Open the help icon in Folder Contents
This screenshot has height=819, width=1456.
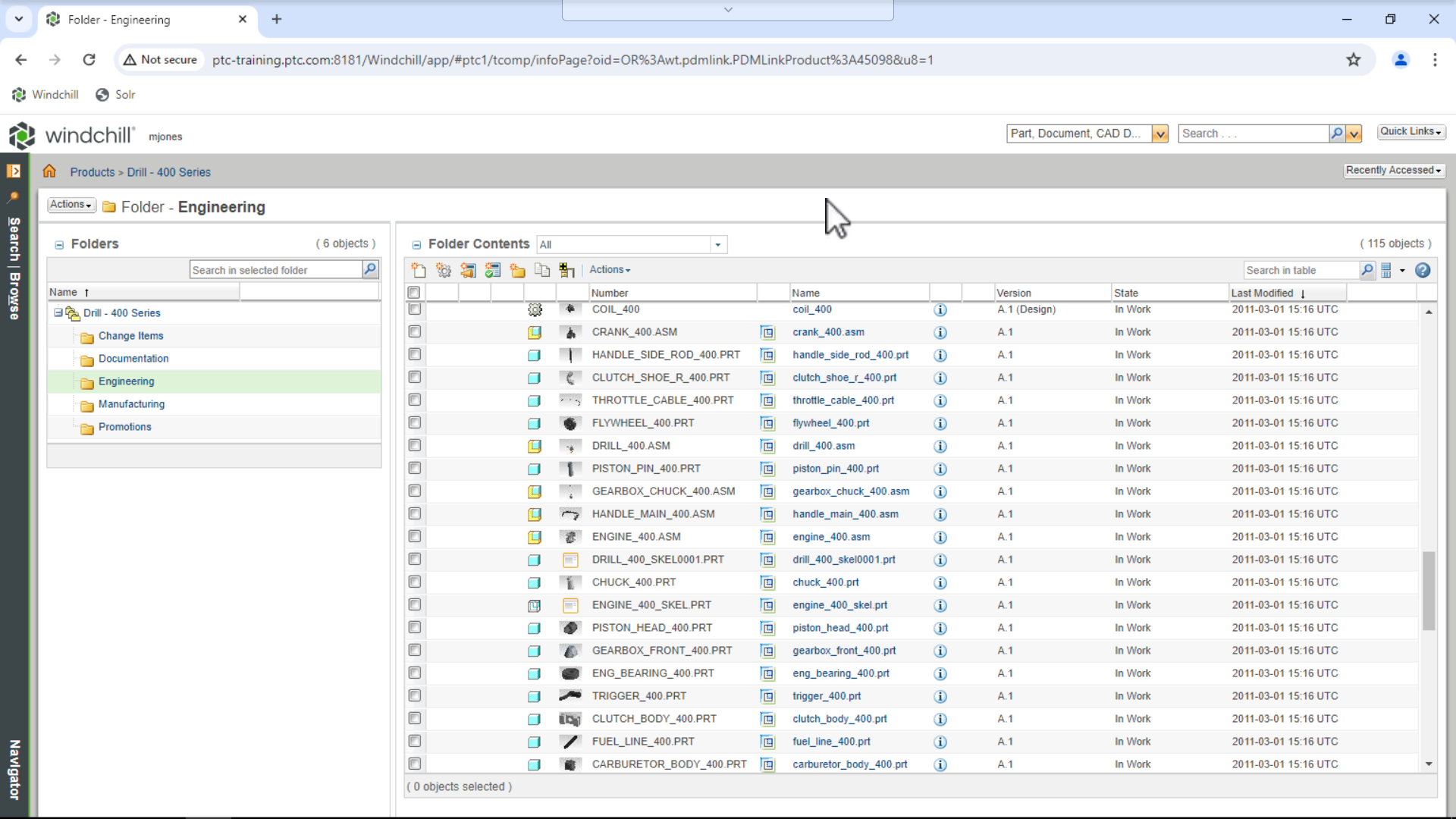point(1423,270)
